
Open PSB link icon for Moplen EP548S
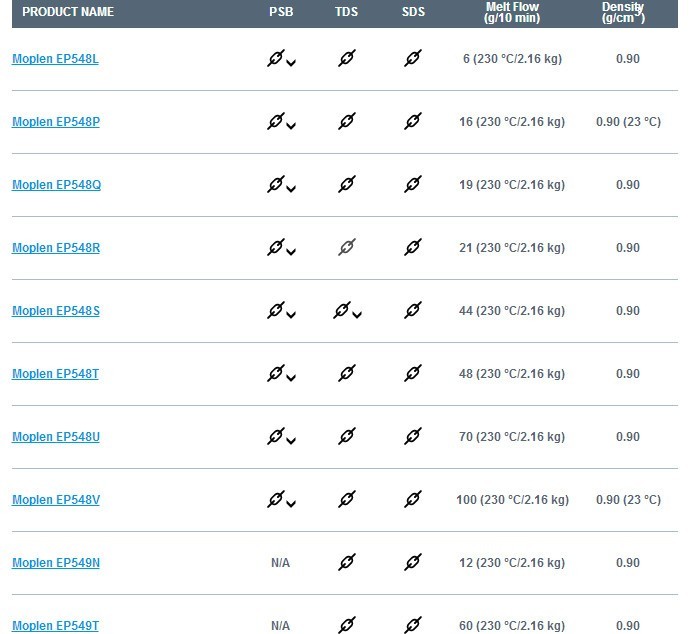tap(275, 310)
